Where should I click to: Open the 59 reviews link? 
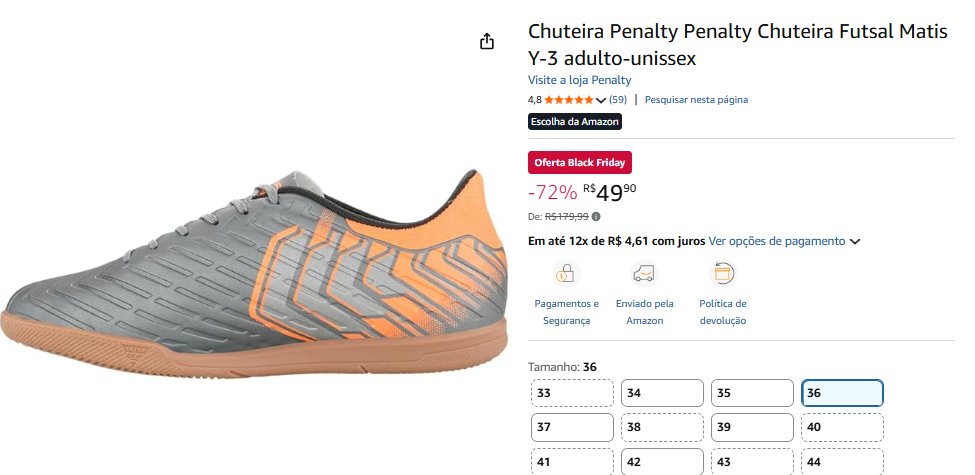click(x=618, y=100)
